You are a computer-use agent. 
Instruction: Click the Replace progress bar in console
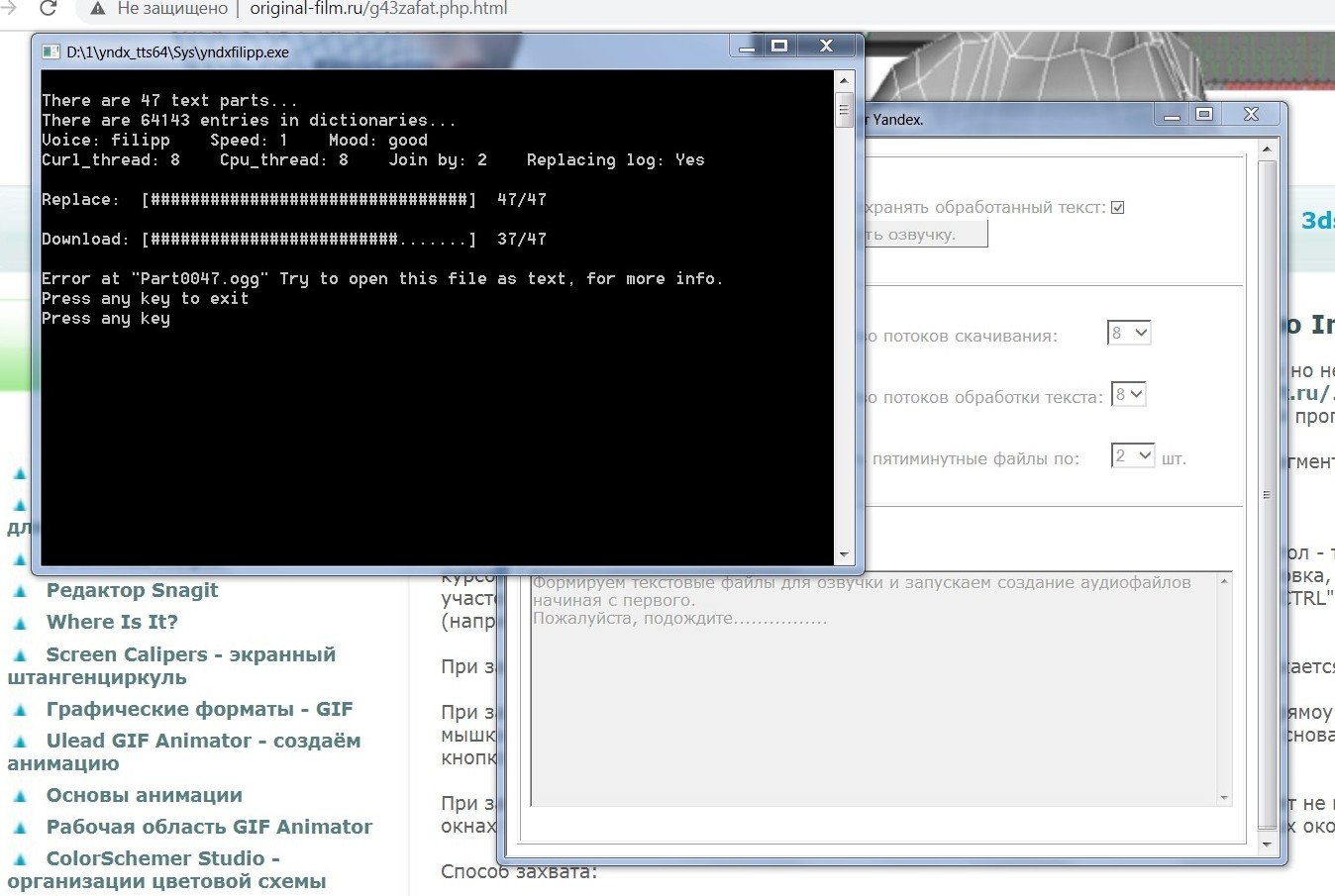coord(309,200)
